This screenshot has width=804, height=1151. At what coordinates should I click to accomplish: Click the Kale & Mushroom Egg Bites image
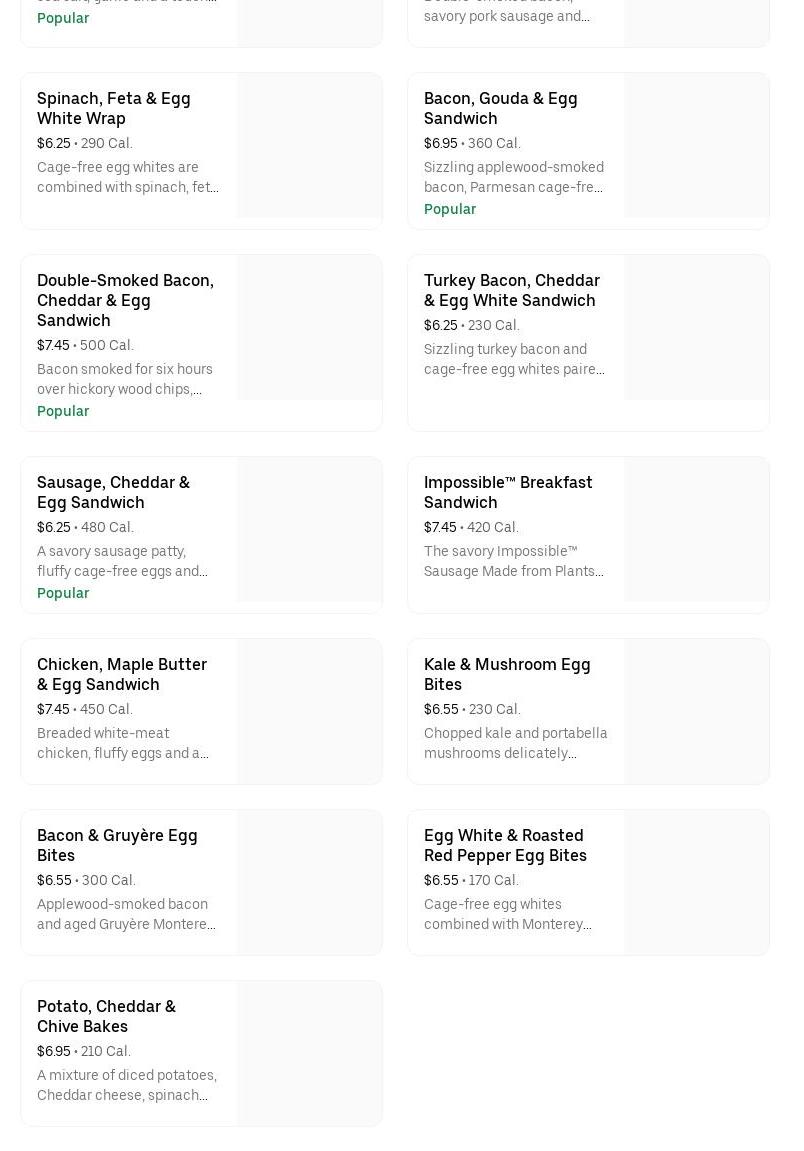tap(696, 711)
